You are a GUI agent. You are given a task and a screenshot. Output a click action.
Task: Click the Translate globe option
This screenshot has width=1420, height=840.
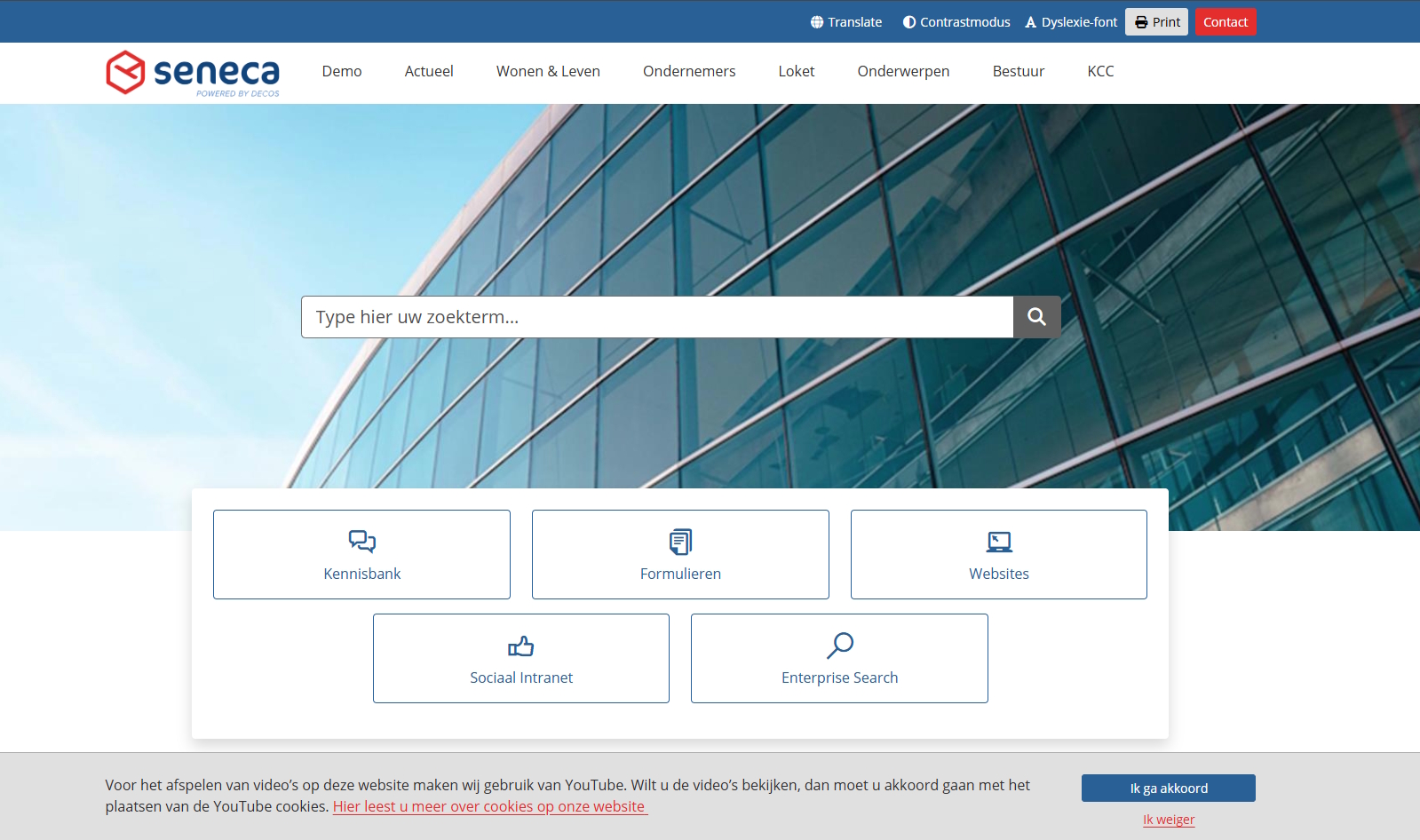[x=846, y=22]
